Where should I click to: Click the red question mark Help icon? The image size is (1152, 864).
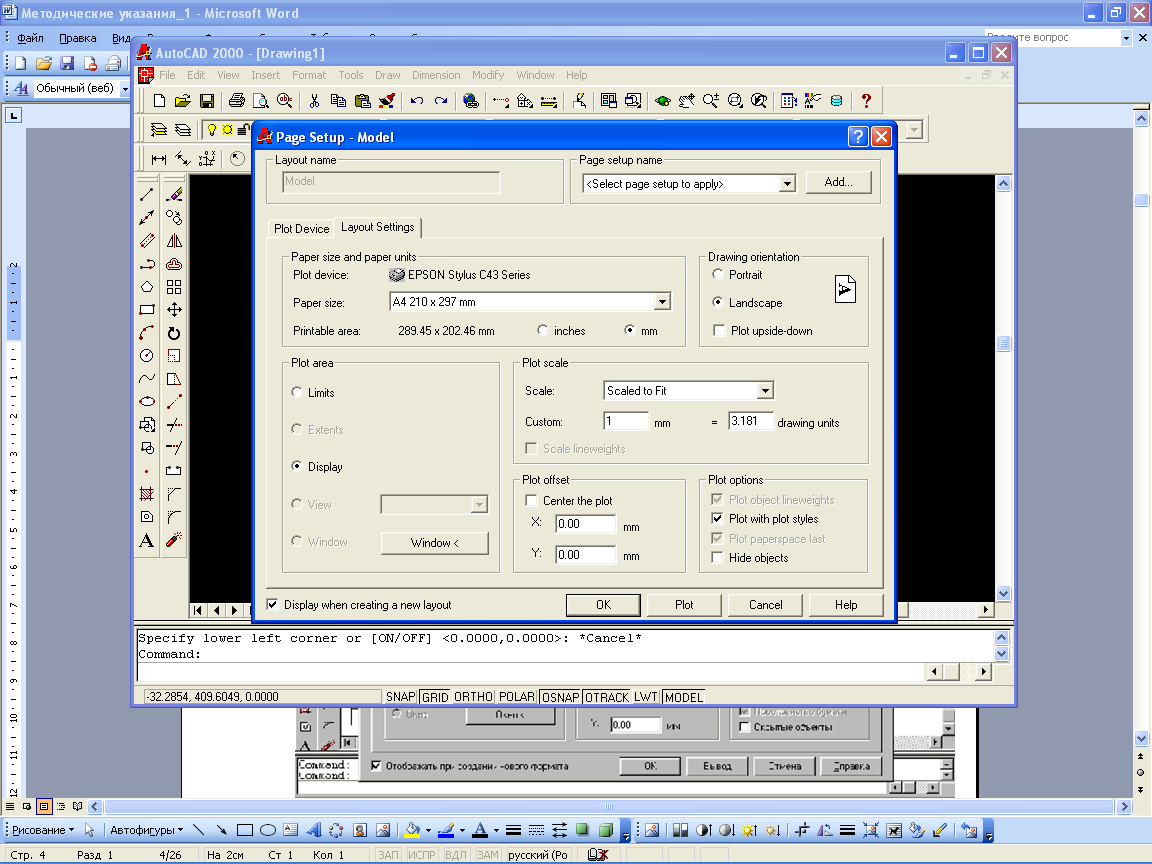click(866, 101)
